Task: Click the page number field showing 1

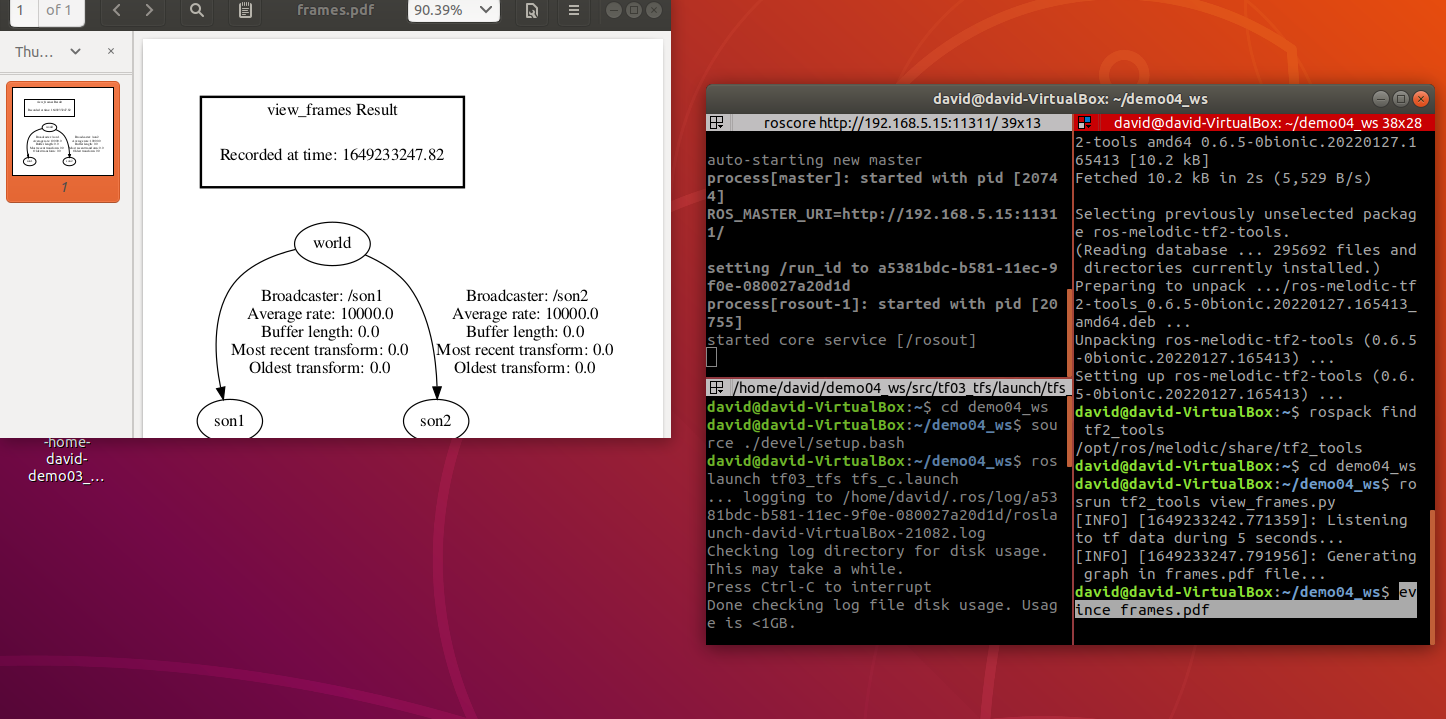Action: click(21, 10)
